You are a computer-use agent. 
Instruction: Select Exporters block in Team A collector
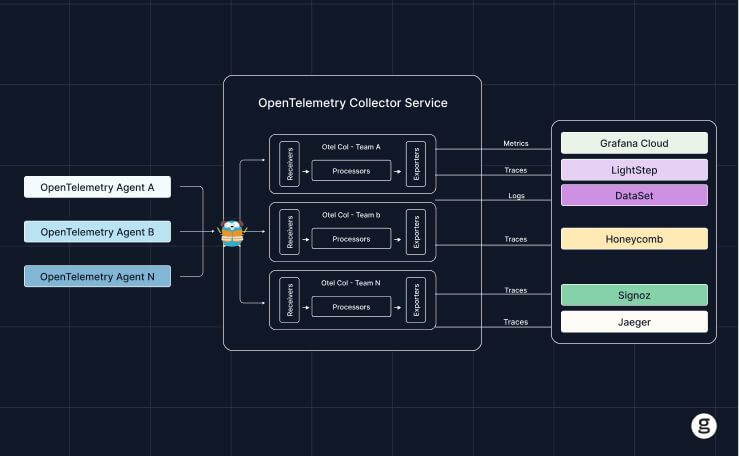(x=416, y=164)
